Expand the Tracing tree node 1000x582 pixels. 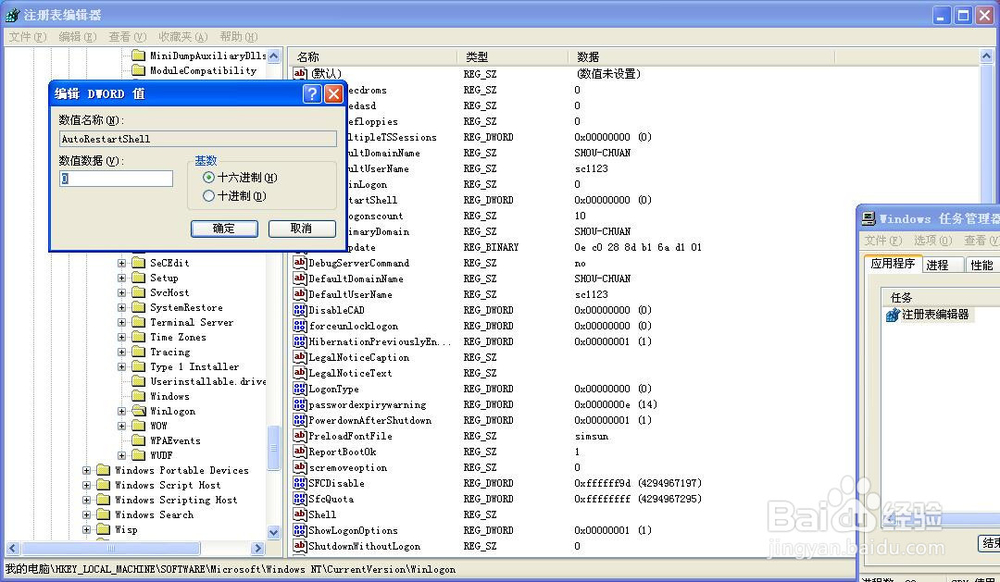click(x=121, y=352)
